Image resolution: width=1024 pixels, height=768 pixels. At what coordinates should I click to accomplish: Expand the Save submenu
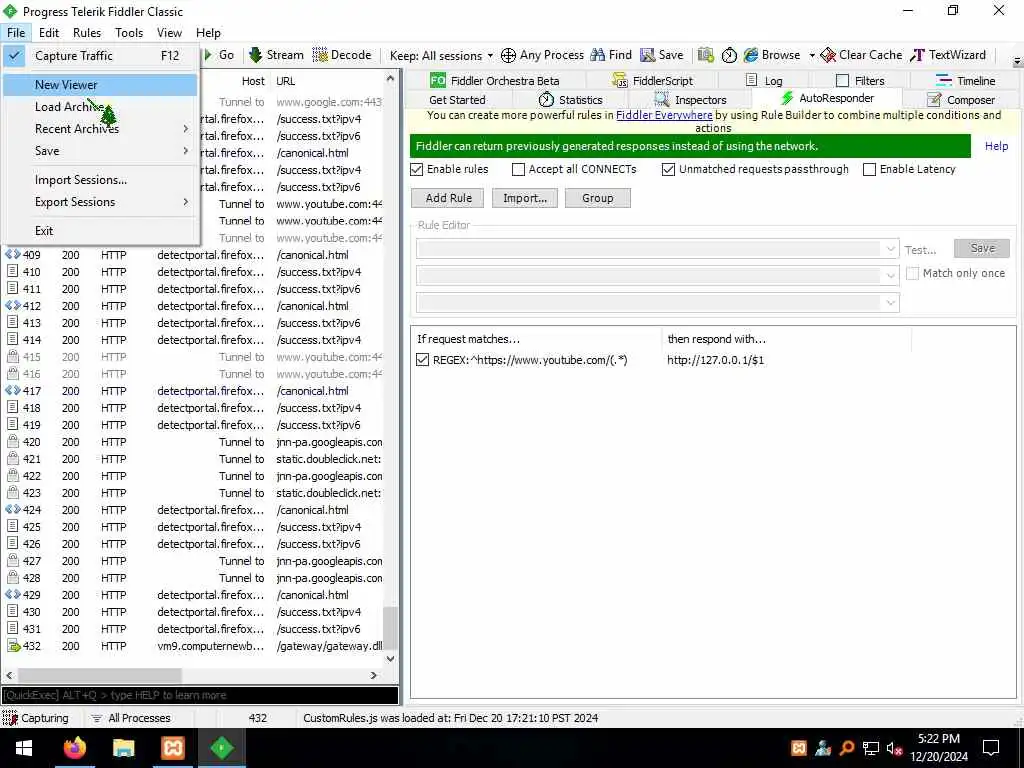99,151
